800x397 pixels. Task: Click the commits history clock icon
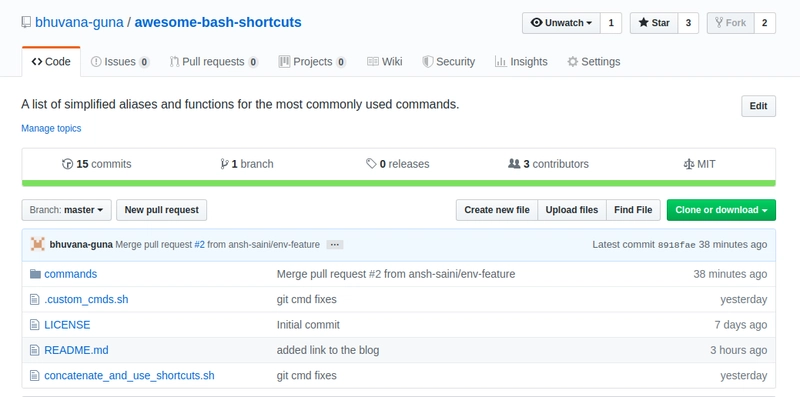tap(67, 164)
